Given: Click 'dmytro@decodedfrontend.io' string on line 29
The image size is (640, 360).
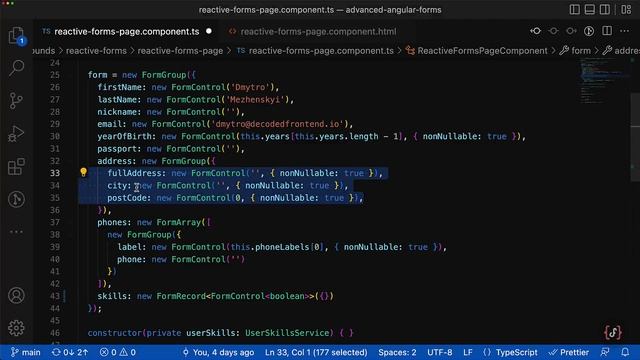Looking at the screenshot, I should [x=277, y=124].
